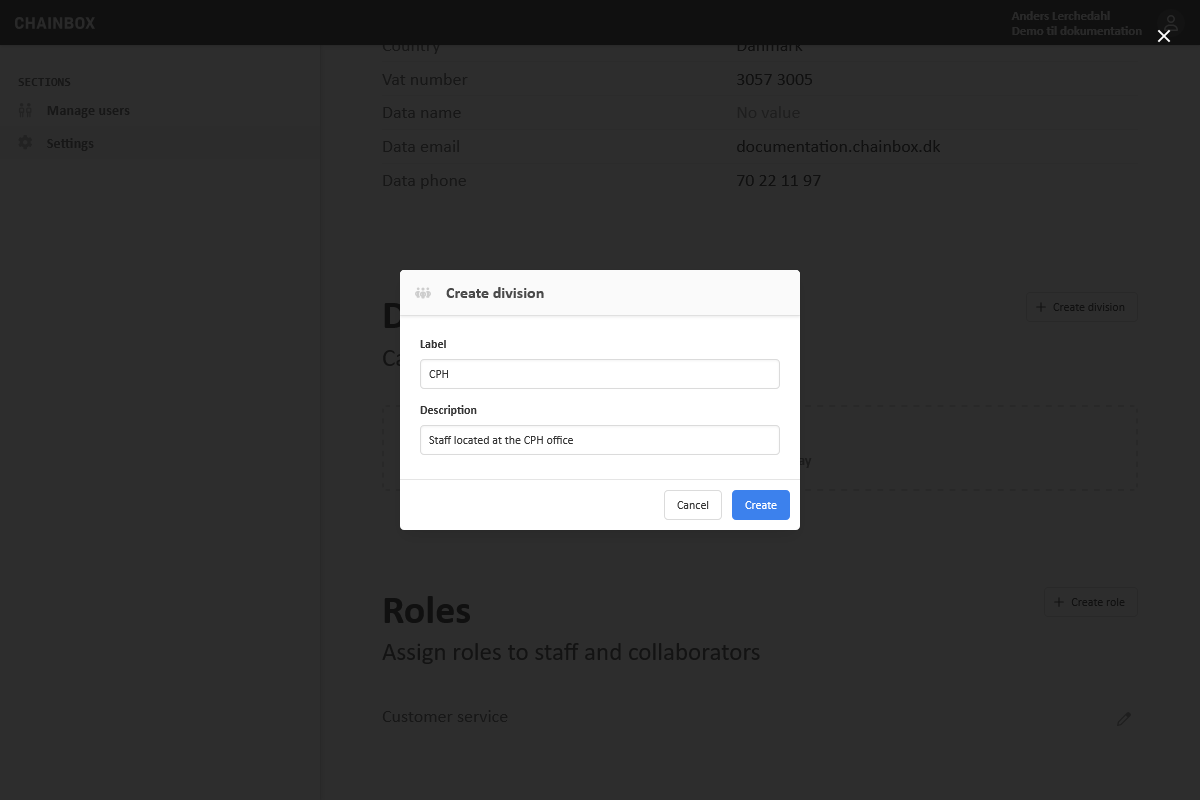
Task: Edit the Label field containing CPH
Action: click(x=599, y=374)
